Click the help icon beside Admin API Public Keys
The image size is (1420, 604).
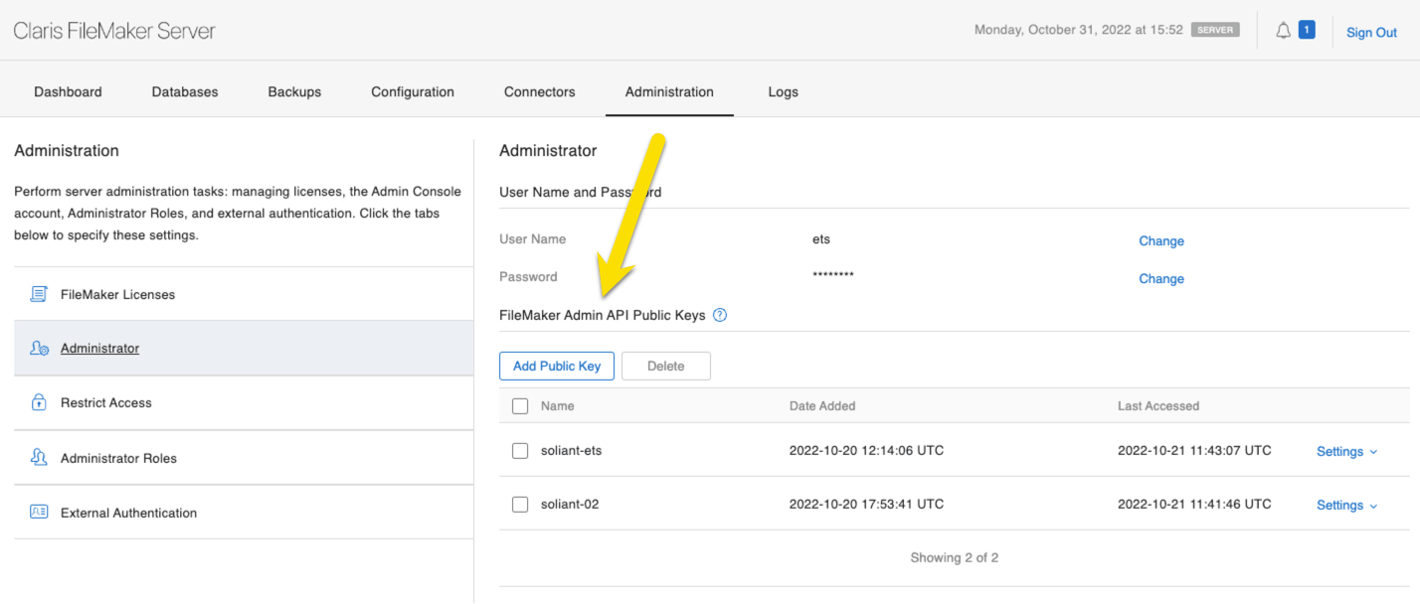[720, 315]
